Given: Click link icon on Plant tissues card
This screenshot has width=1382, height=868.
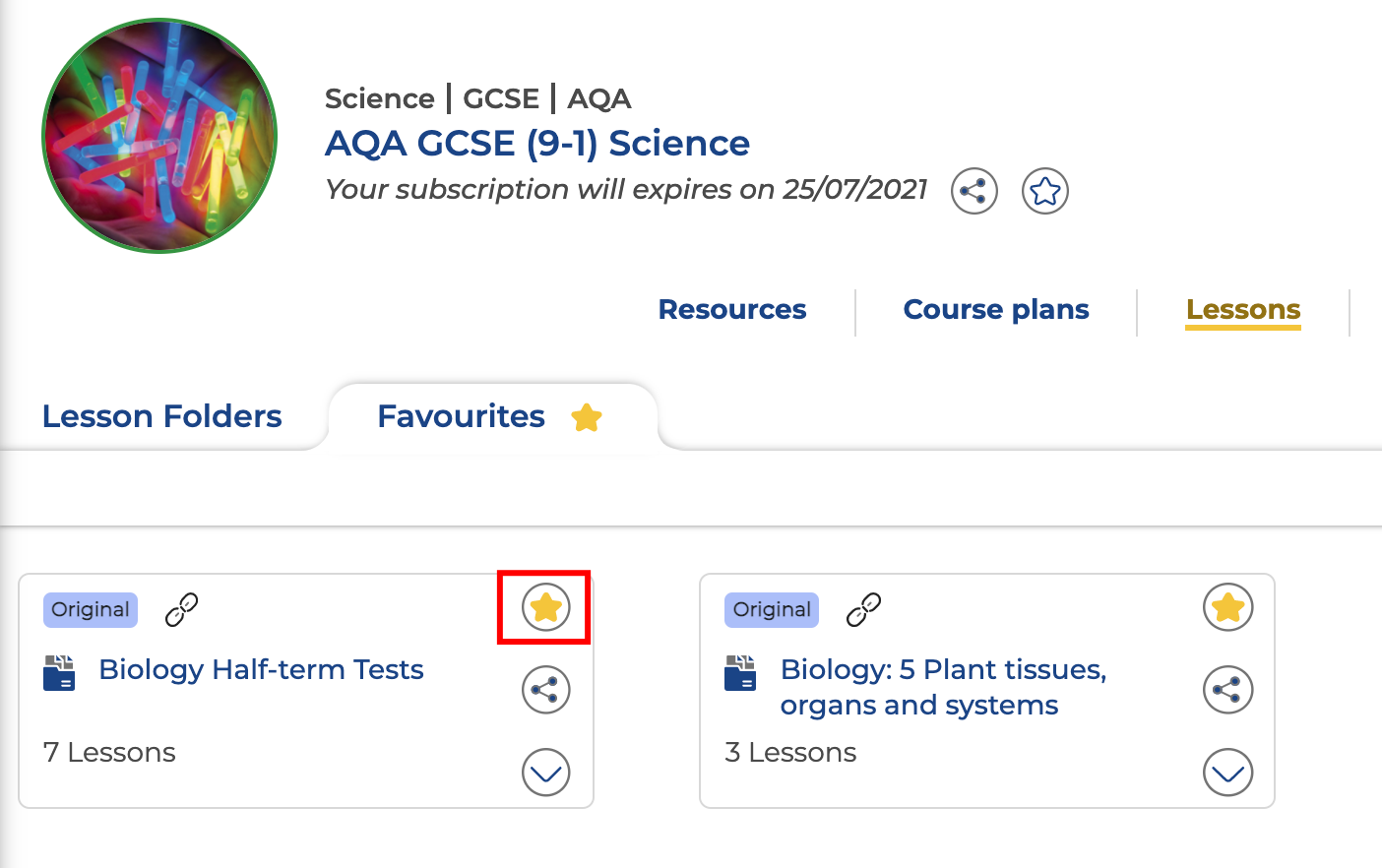Looking at the screenshot, I should [x=863, y=610].
